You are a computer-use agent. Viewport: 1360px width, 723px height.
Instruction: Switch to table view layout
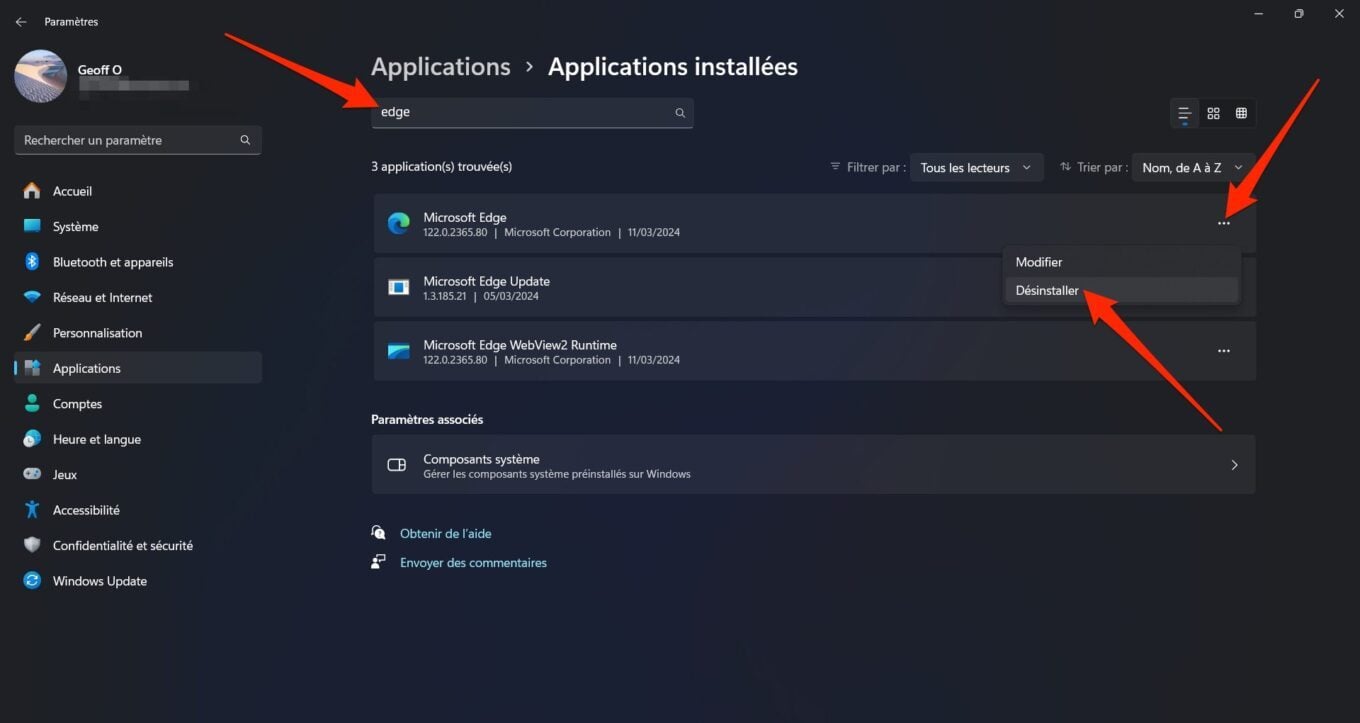(1241, 113)
